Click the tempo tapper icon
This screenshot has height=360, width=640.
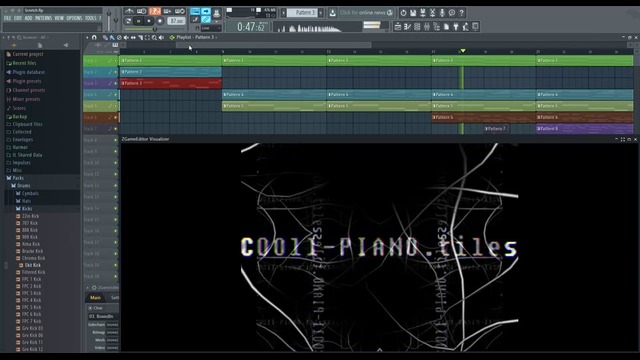(465, 27)
